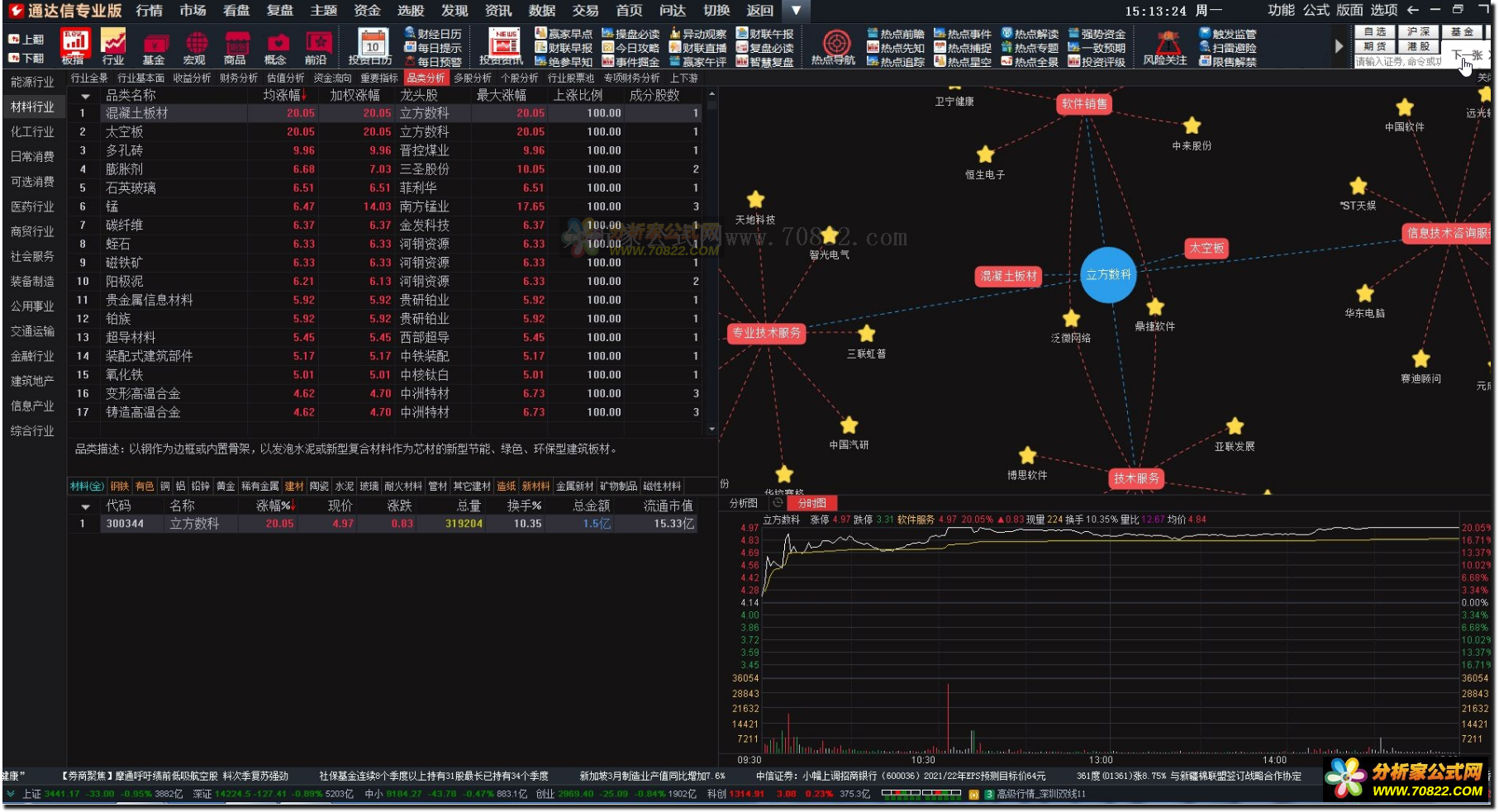Open 强势资金 toolbar item
Image resolution: width=1499 pixels, height=812 pixels.
pos(1097,34)
